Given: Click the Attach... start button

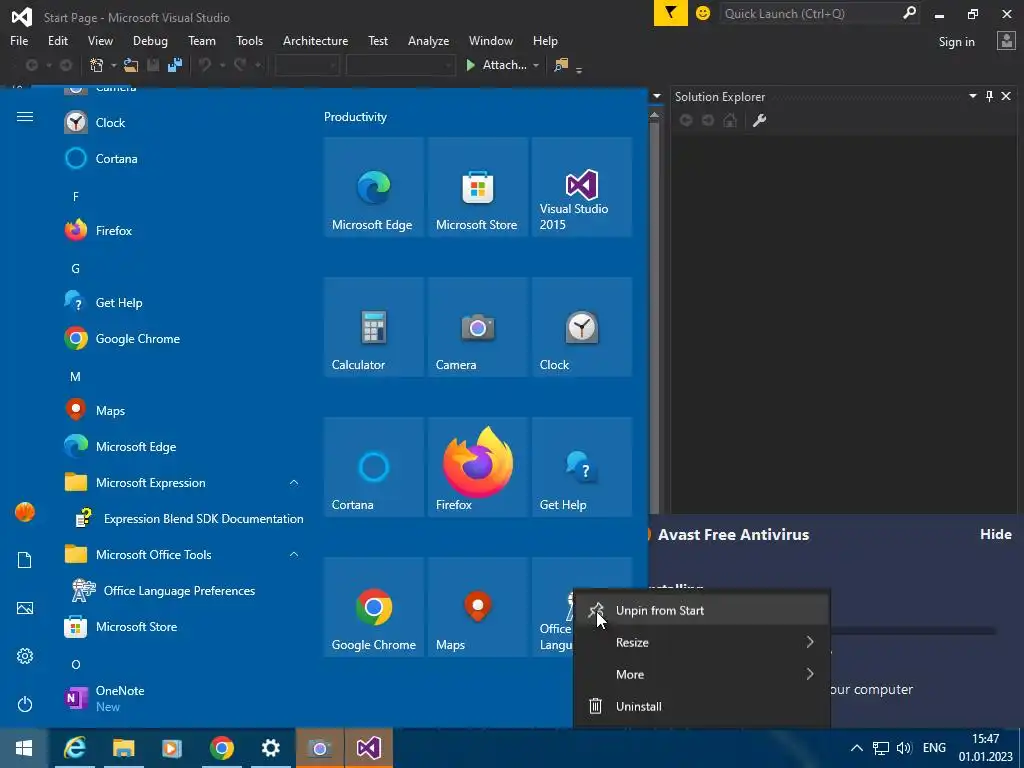Looking at the screenshot, I should pos(496,65).
